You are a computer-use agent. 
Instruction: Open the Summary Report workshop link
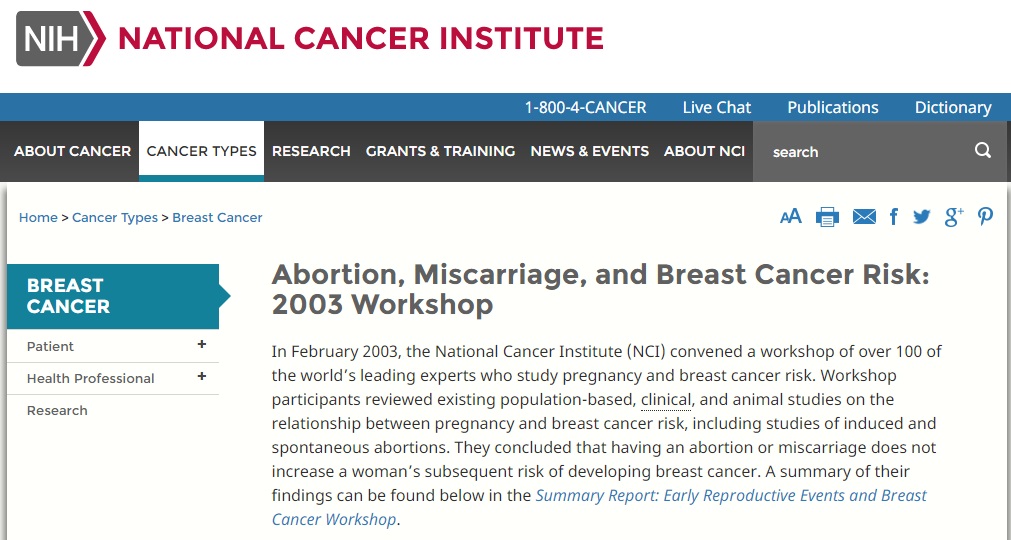click(599, 507)
